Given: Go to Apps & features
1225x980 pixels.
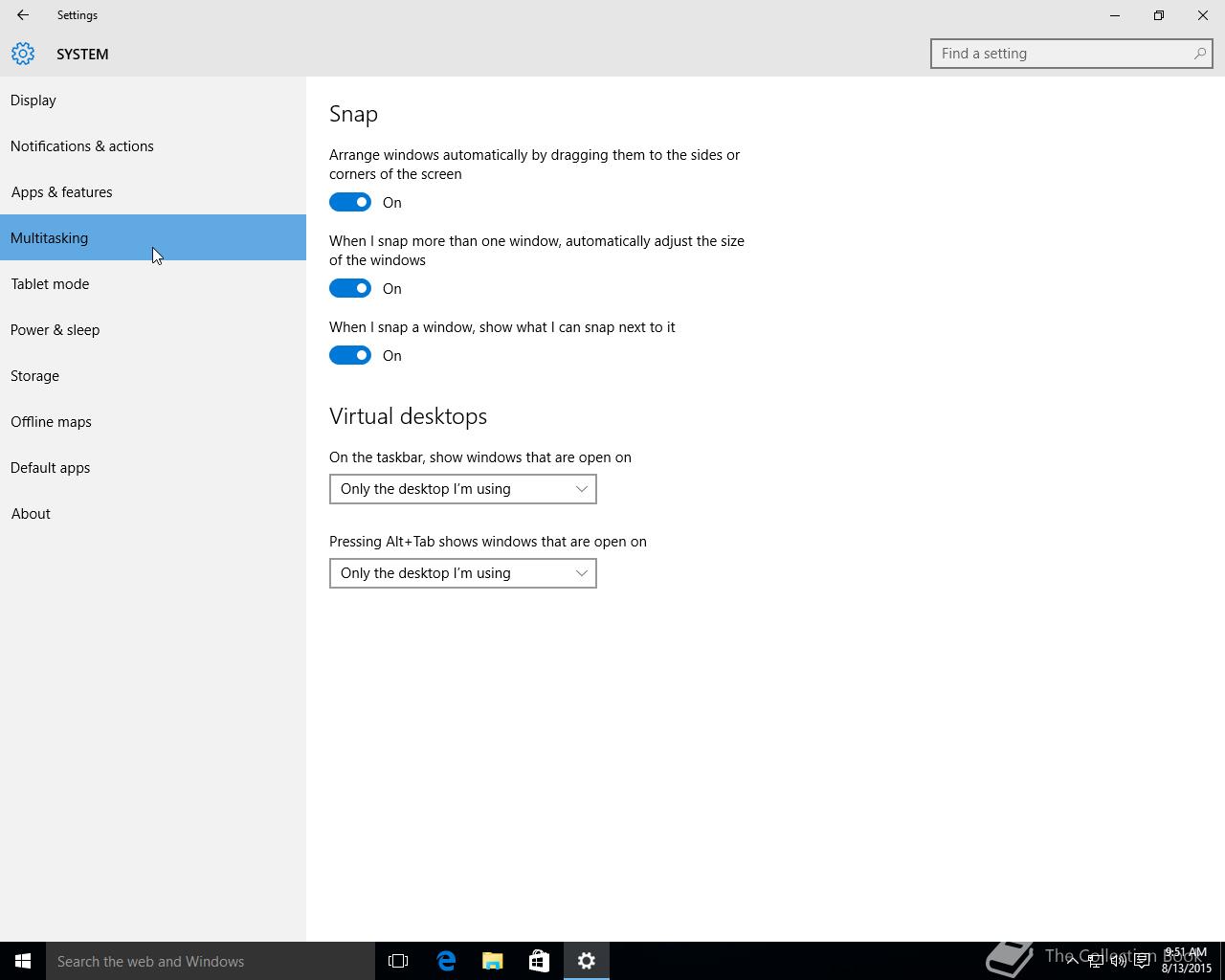Looking at the screenshot, I should [x=153, y=191].
